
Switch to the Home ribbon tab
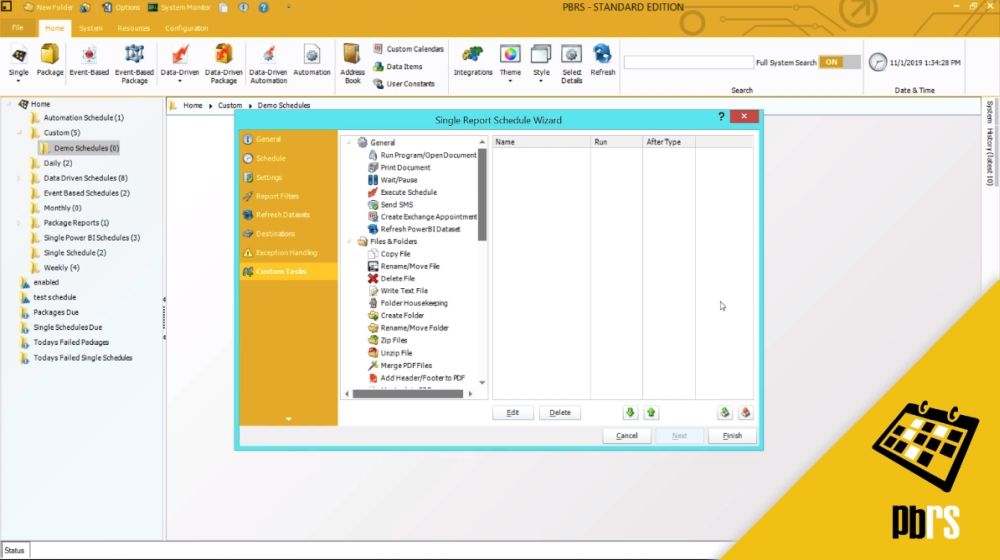click(54, 28)
